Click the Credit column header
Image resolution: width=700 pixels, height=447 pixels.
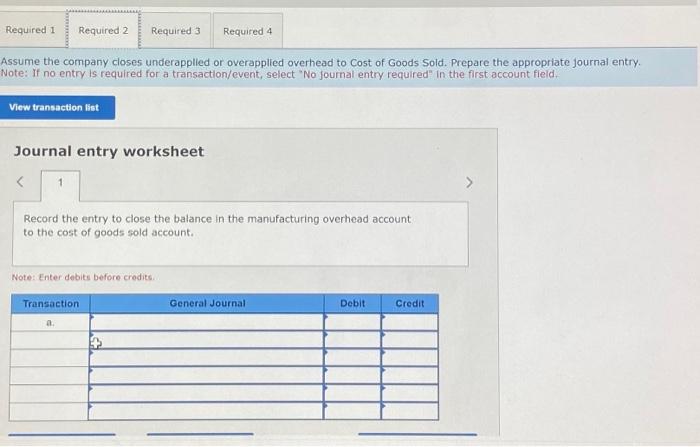click(410, 303)
